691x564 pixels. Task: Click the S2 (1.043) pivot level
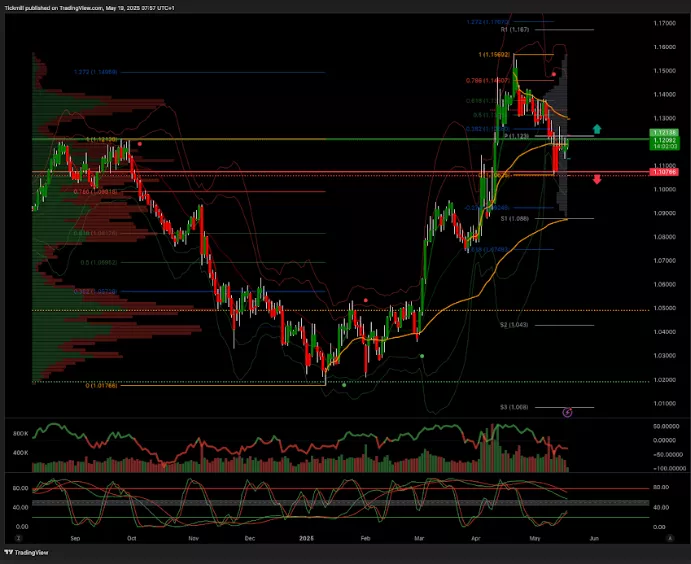[x=513, y=325]
